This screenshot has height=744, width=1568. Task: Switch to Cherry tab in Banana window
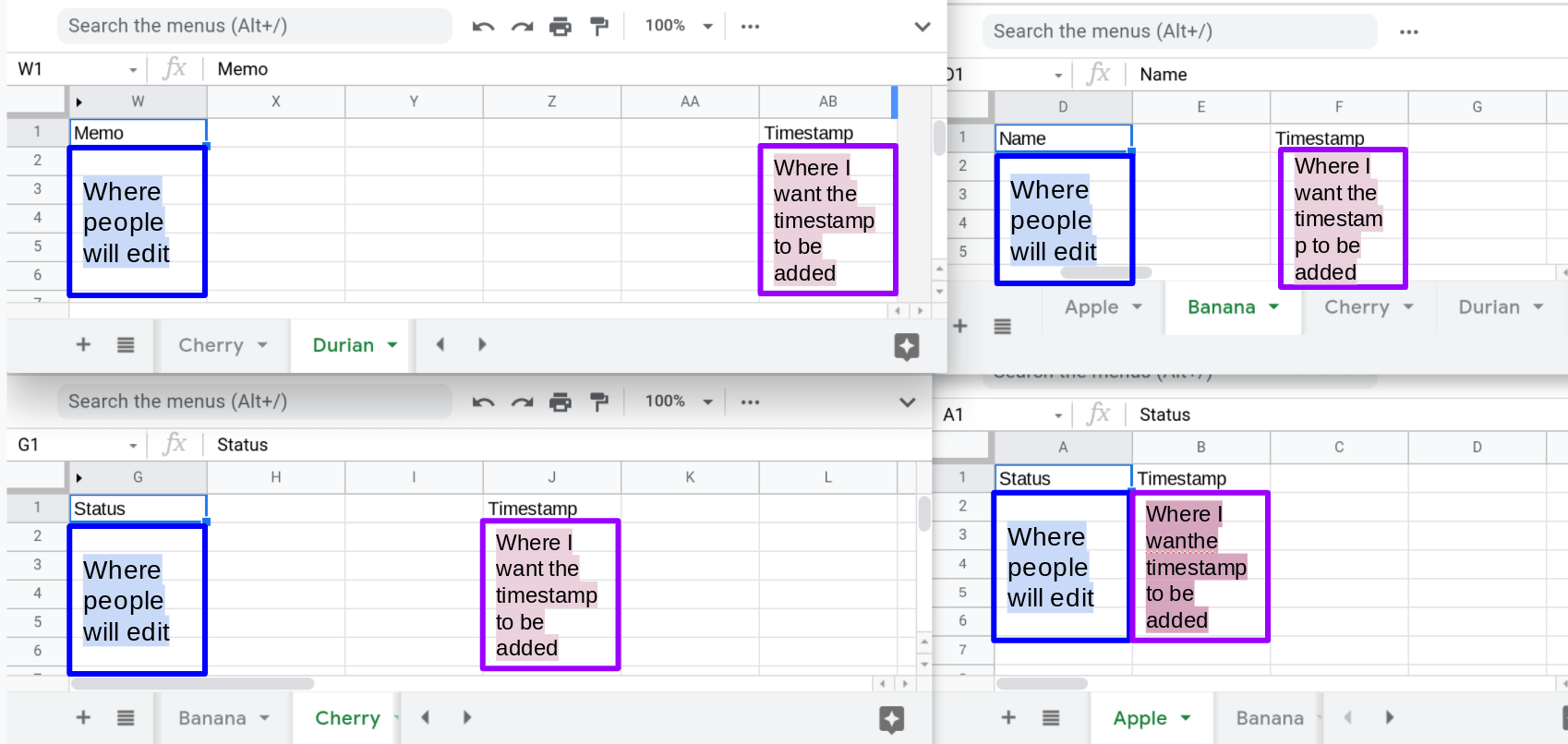click(1357, 307)
